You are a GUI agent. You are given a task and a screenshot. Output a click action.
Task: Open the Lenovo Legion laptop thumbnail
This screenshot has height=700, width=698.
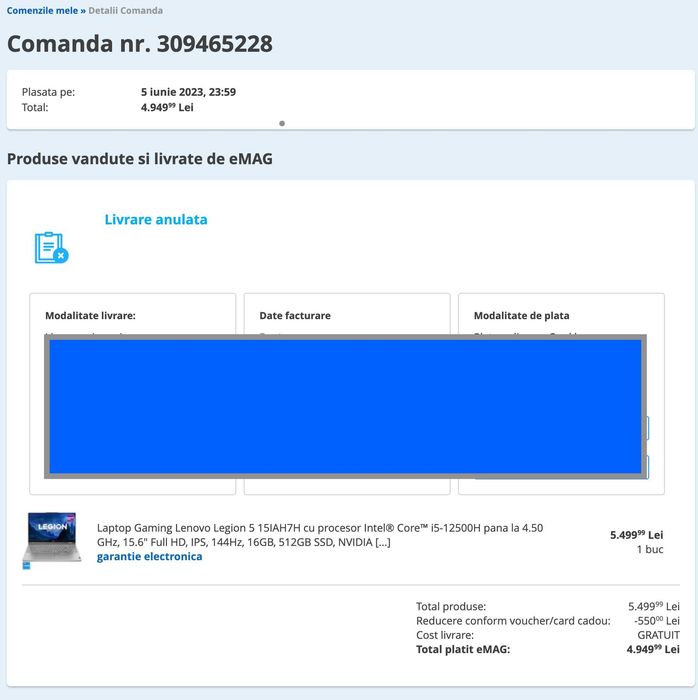(x=52, y=537)
